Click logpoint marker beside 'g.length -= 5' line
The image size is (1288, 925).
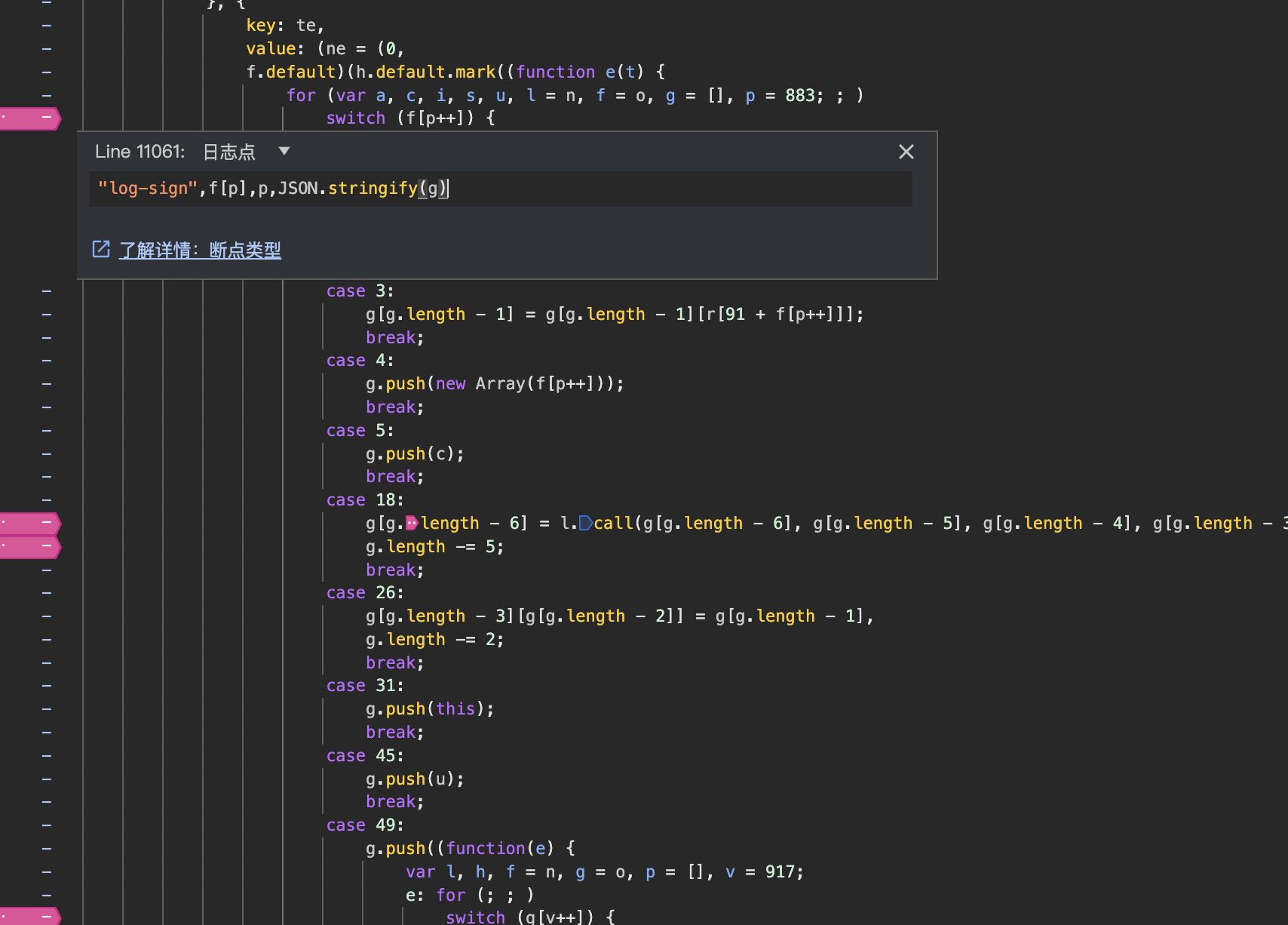tap(30, 546)
